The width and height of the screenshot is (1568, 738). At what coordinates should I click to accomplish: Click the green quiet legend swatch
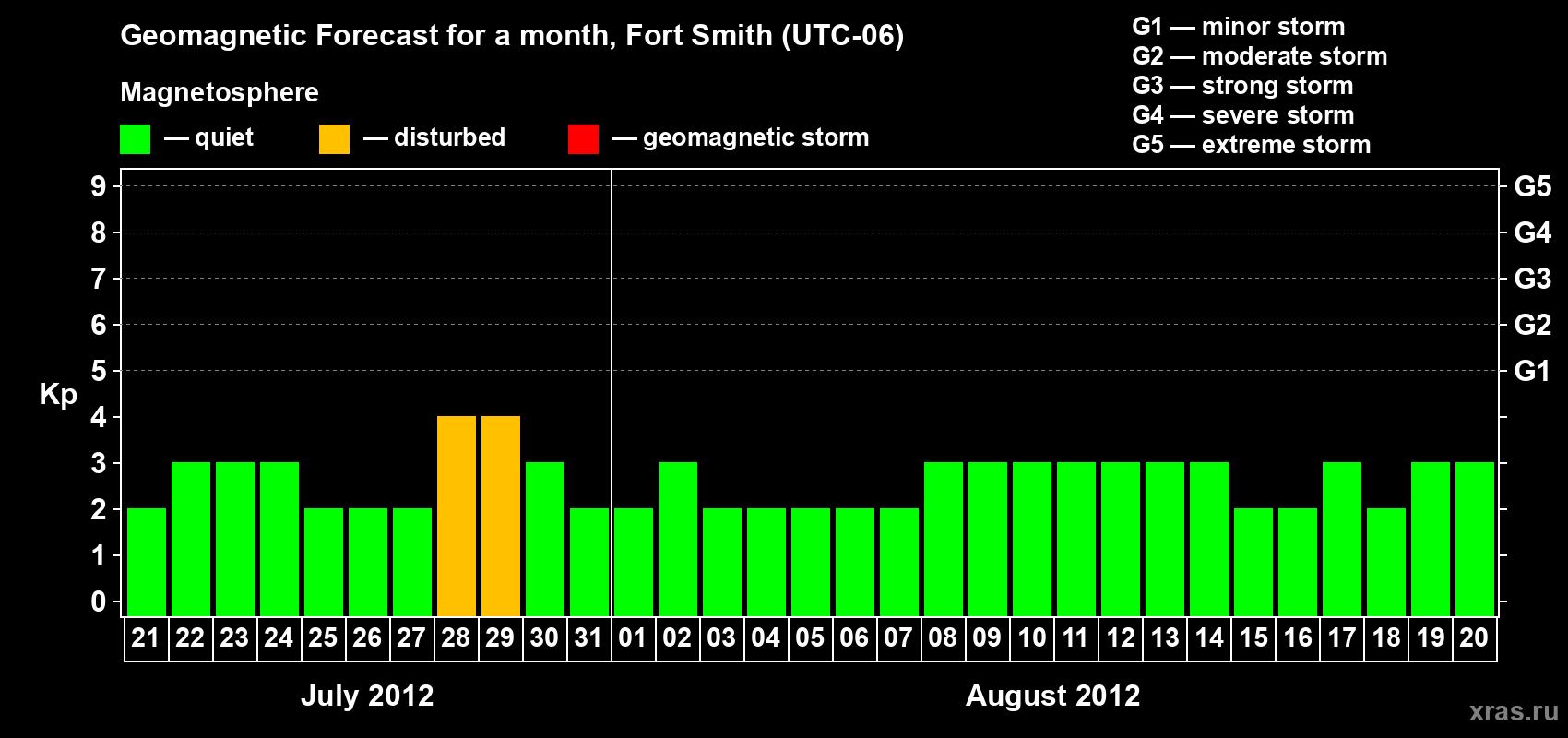[x=135, y=139]
